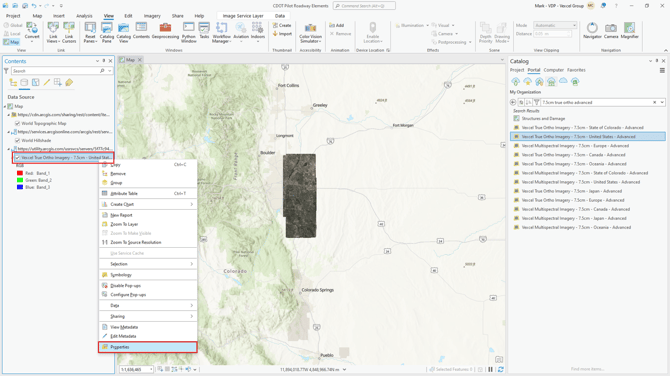Switch to Catalog Favorites tab
Image resolution: width=670 pixels, height=376 pixels.
point(576,70)
